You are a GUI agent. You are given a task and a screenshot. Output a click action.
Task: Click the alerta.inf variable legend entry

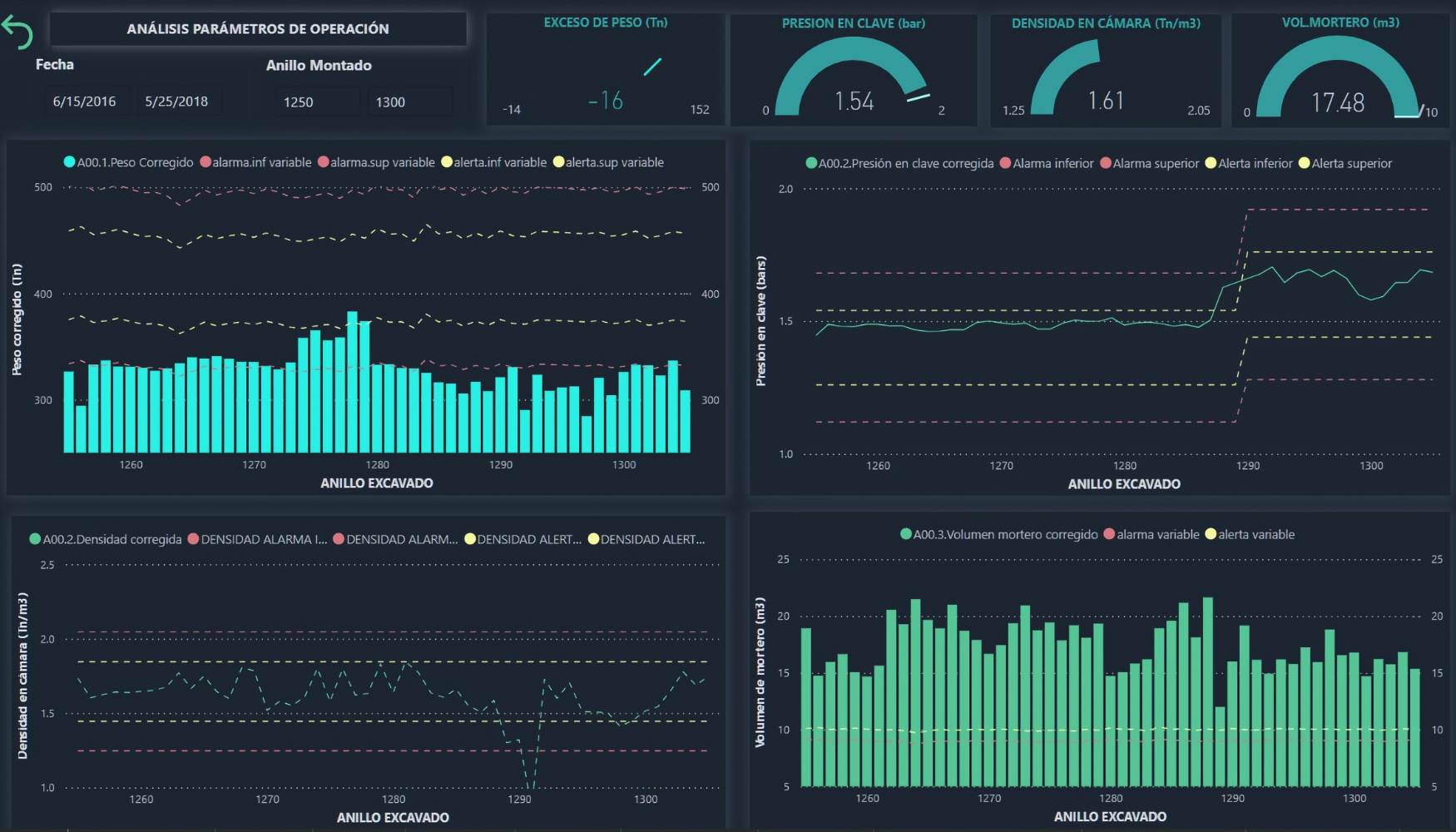[x=493, y=162]
